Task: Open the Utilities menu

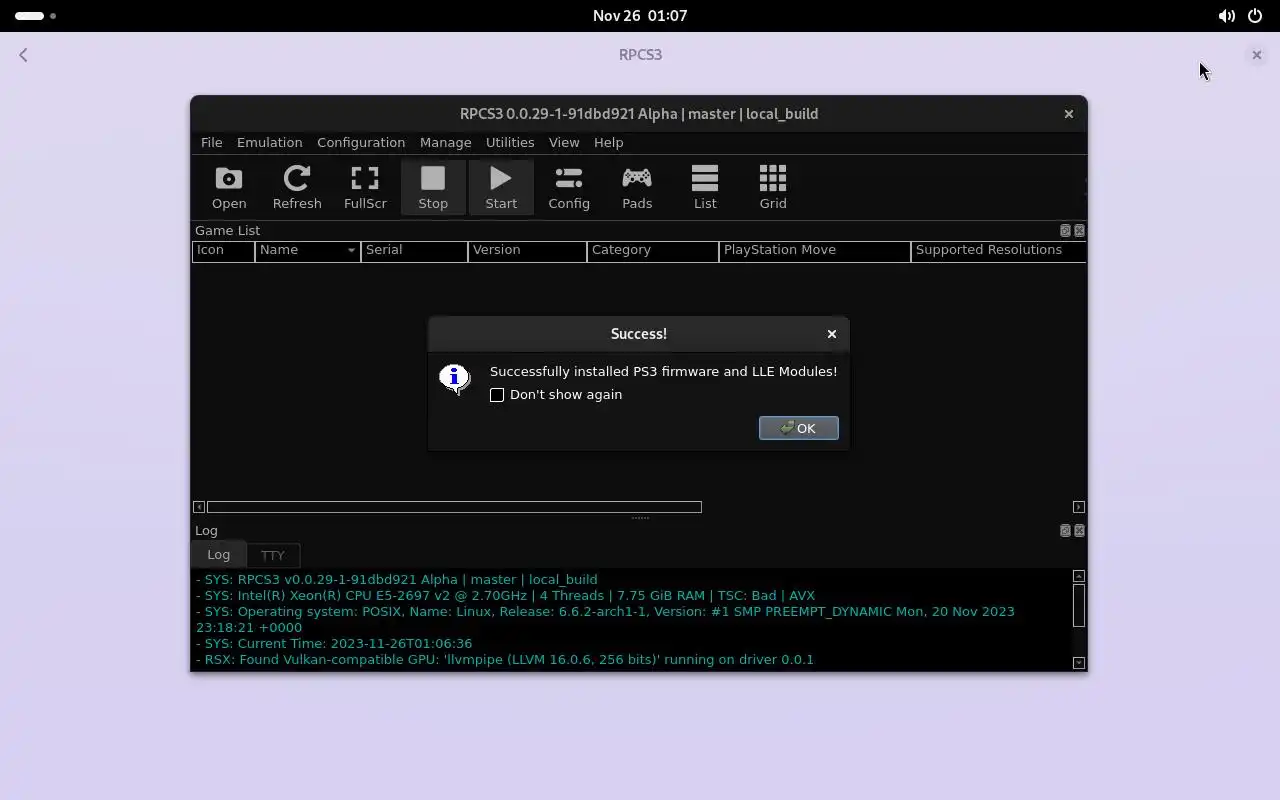Action: 510,143
